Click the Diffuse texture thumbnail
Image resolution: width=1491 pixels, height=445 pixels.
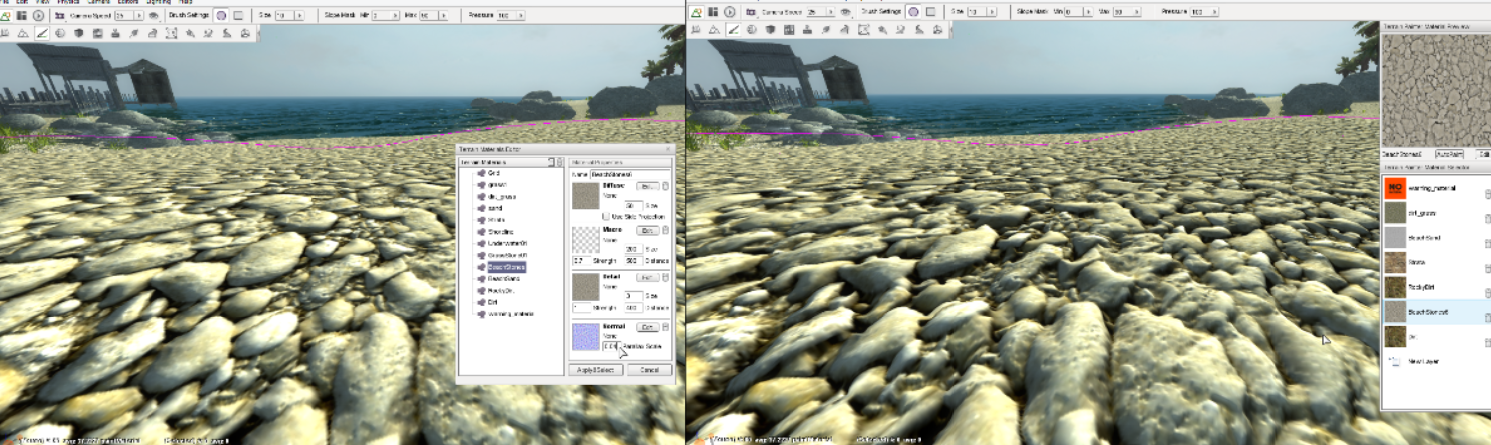[x=584, y=197]
